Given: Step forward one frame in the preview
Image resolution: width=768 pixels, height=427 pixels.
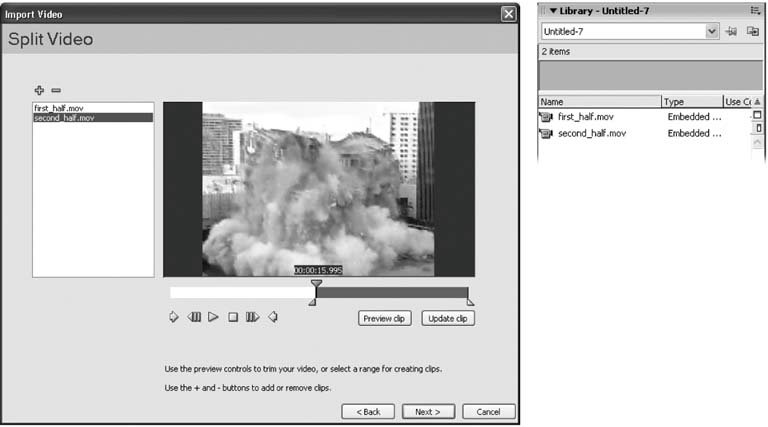Looking at the screenshot, I should 252,318.
